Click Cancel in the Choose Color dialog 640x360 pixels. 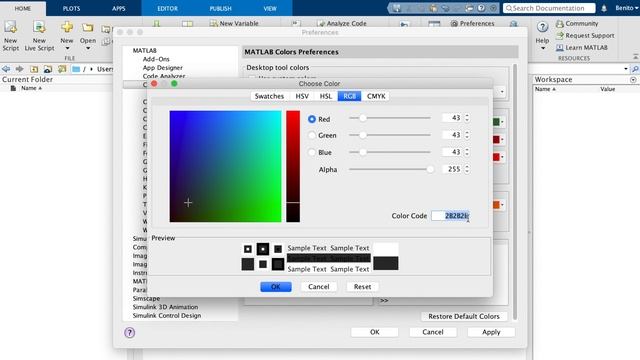pos(319,287)
